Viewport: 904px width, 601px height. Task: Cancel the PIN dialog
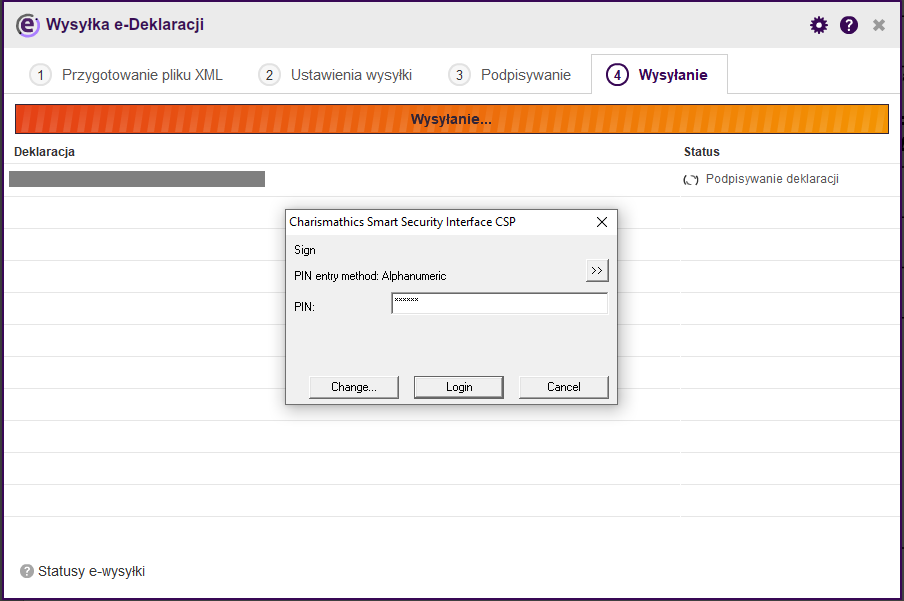[564, 387]
